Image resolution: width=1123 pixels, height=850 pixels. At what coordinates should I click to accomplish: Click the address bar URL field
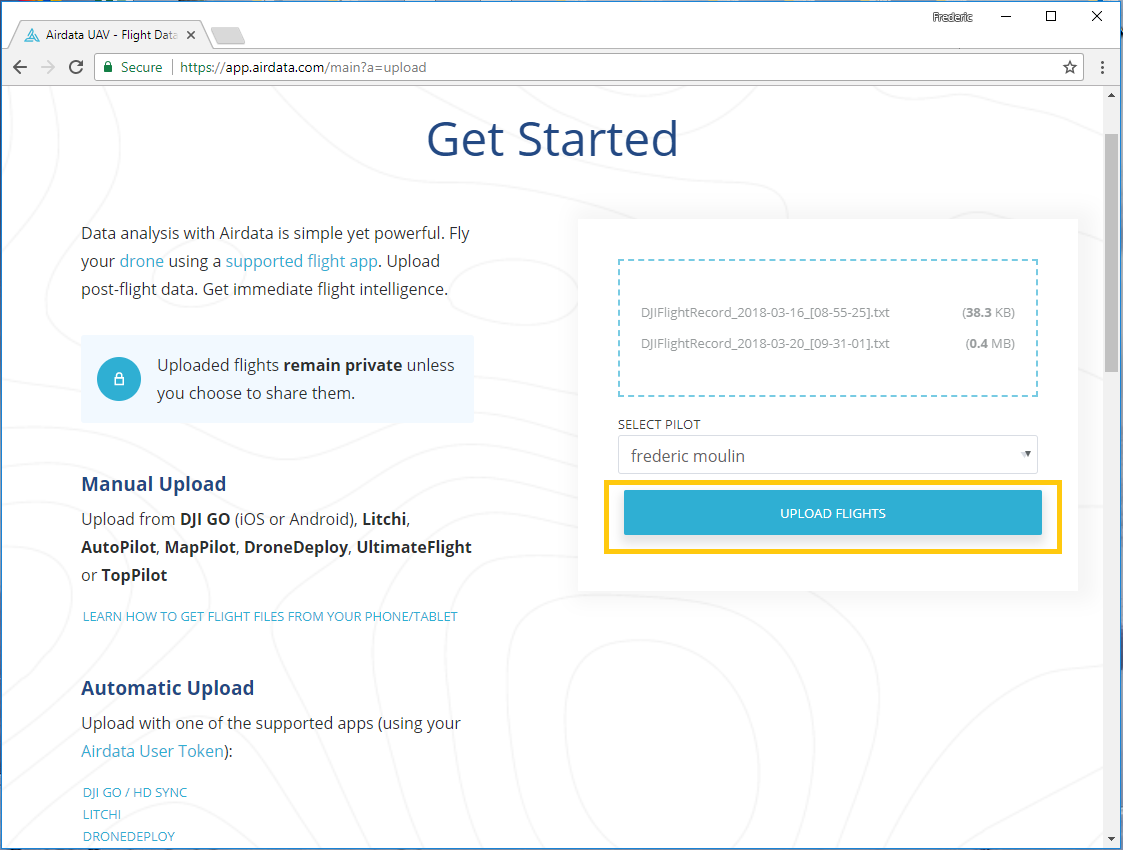(600, 67)
